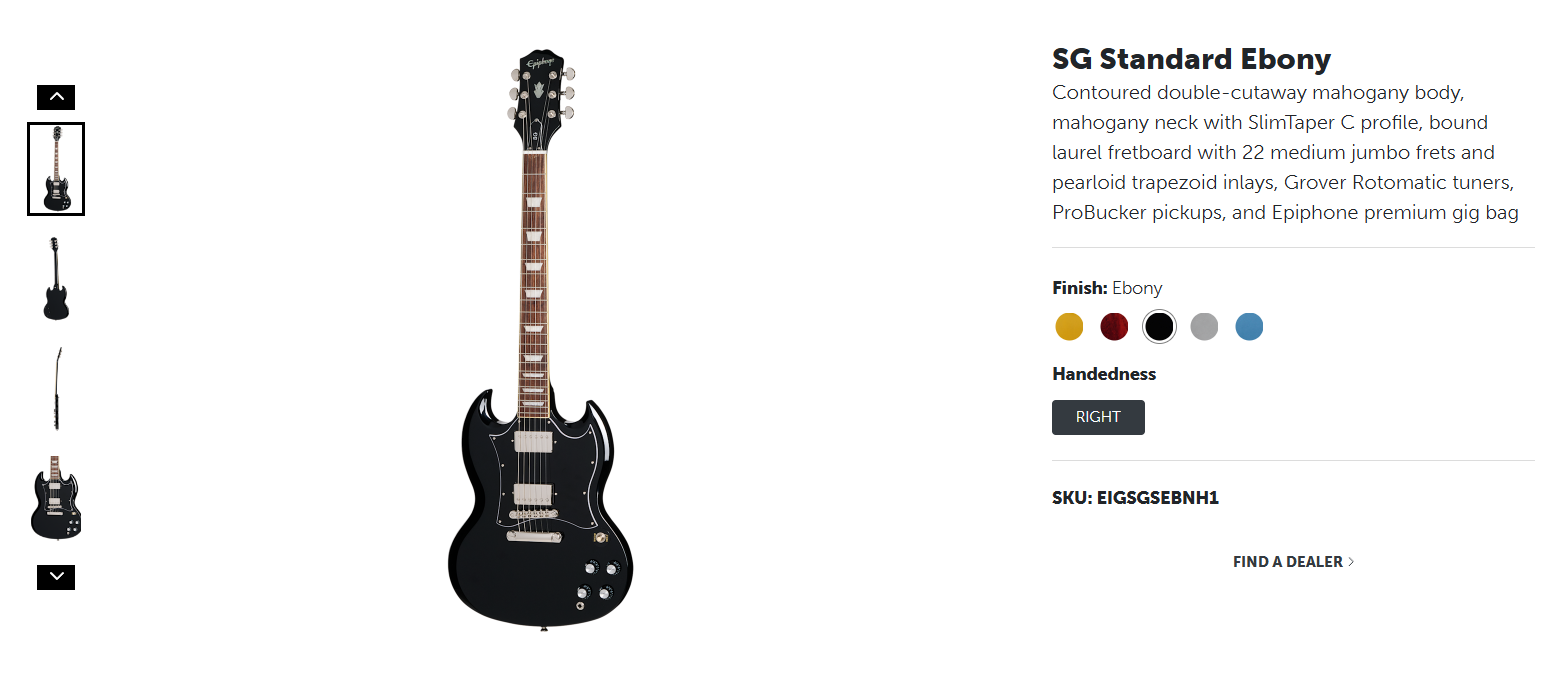The height and width of the screenshot is (684, 1559).
Task: Toggle the RIGHT handedness option
Action: (x=1098, y=417)
